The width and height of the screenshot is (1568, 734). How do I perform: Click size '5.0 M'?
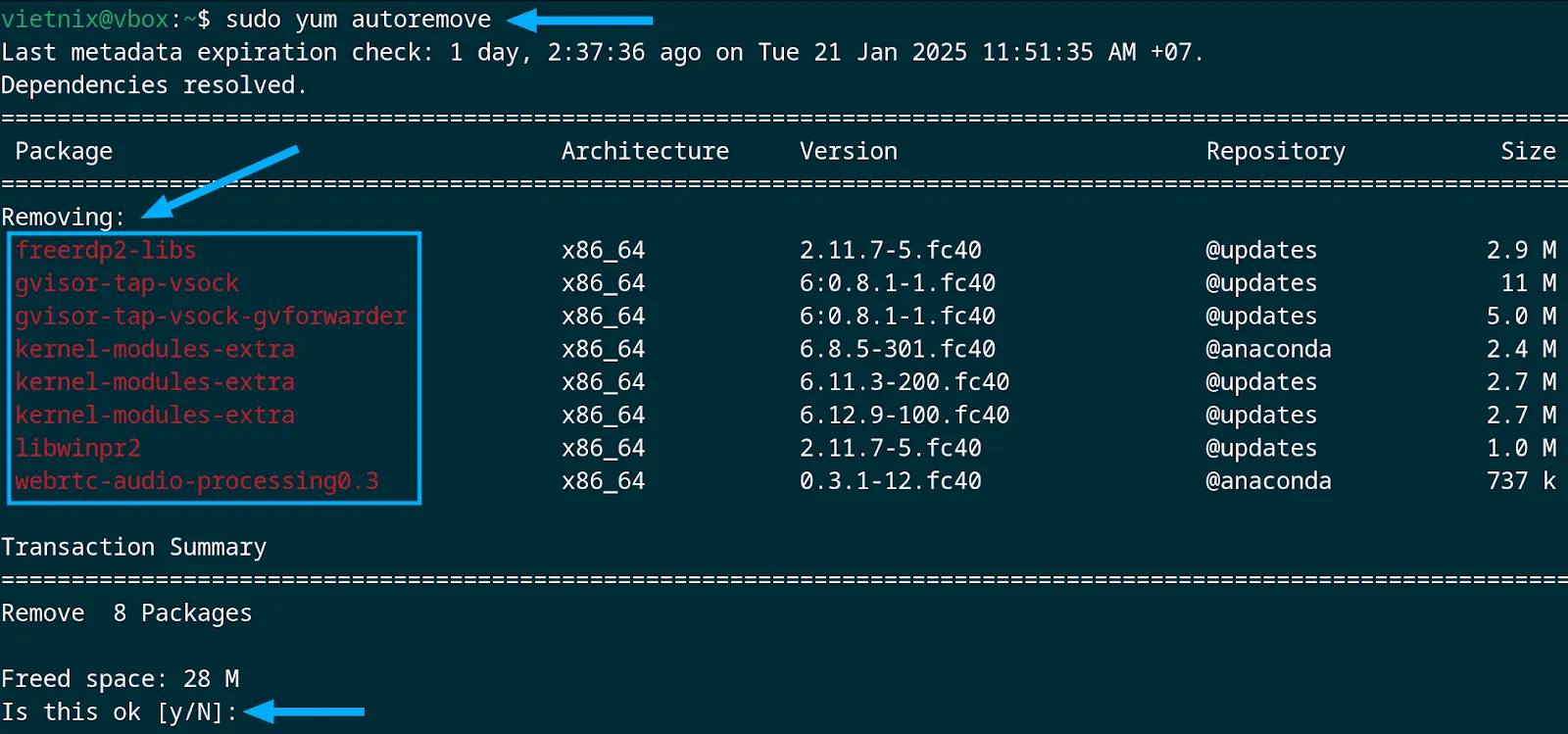point(1521,317)
